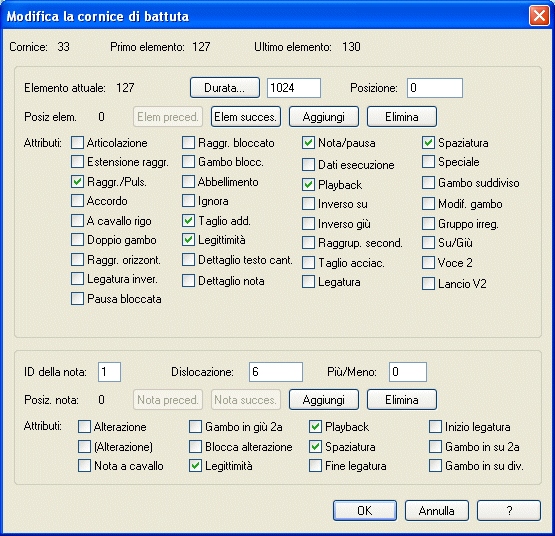Screen dimensions: 555x536
Task: Open help with the ? button
Action: (509, 511)
